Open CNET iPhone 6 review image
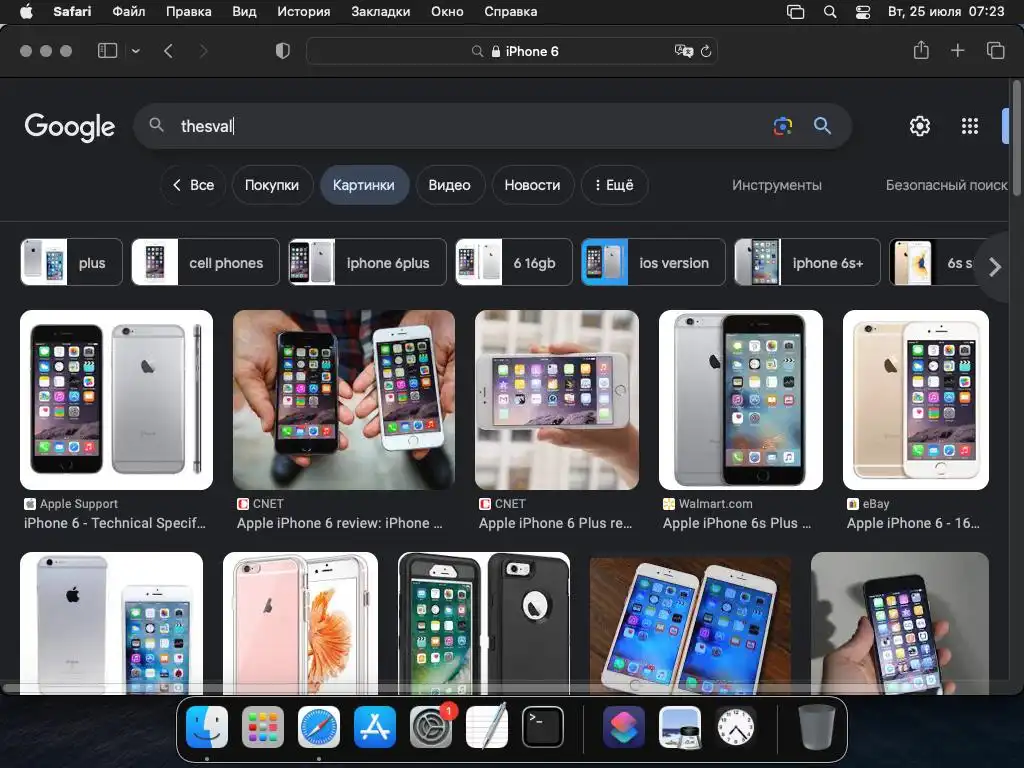 344,400
